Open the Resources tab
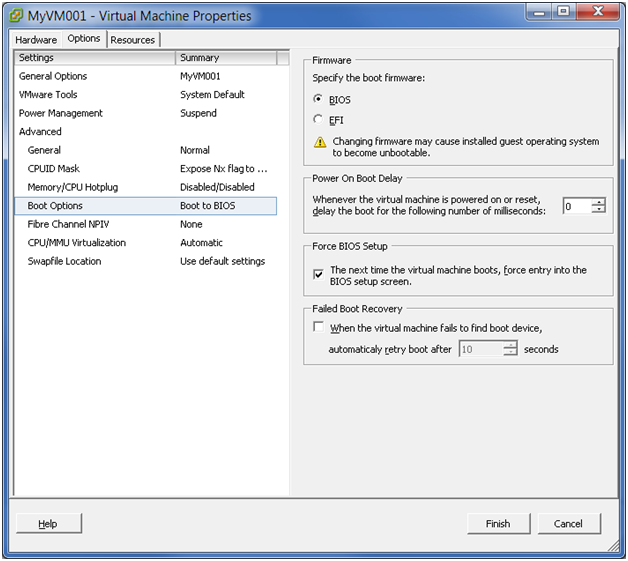Image resolution: width=628 pixels, height=561 pixels. click(133, 40)
